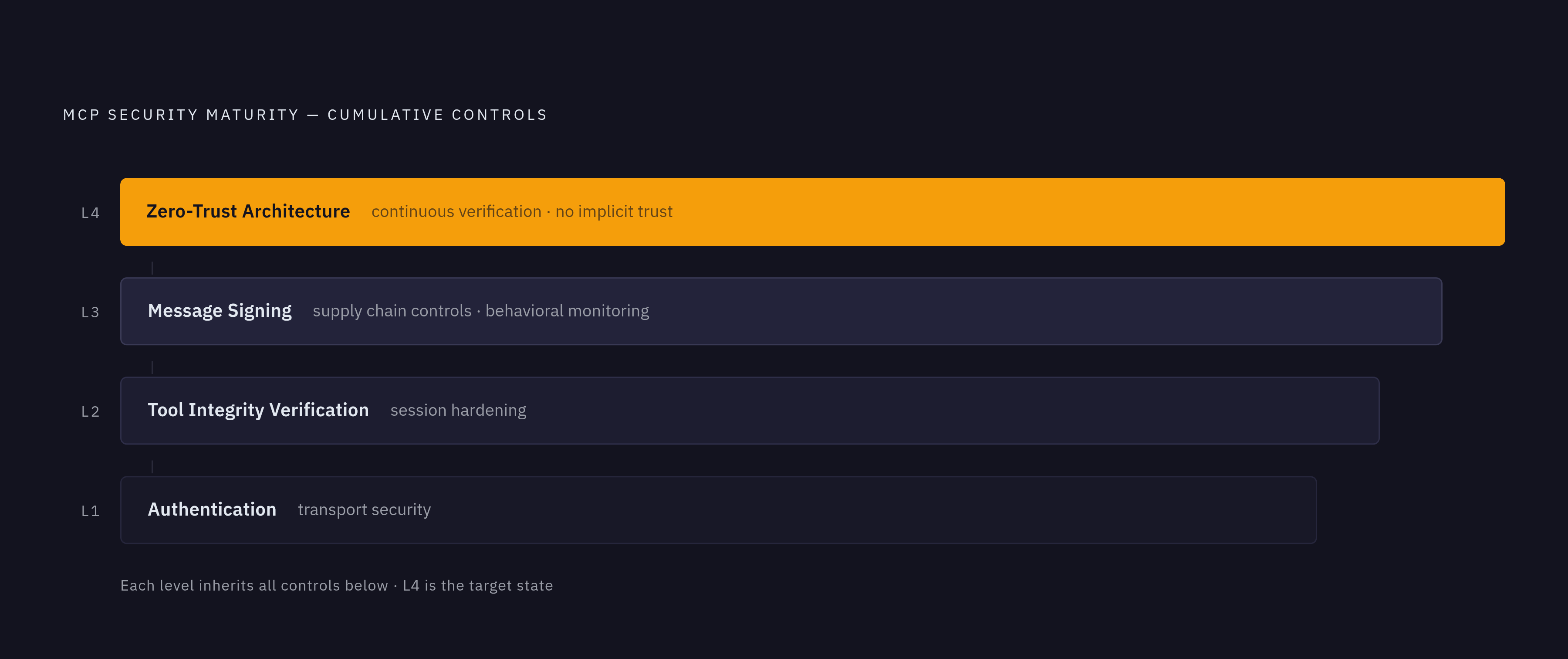
Task: Select the Zero-Trust Architecture bar
Action: click(x=812, y=212)
